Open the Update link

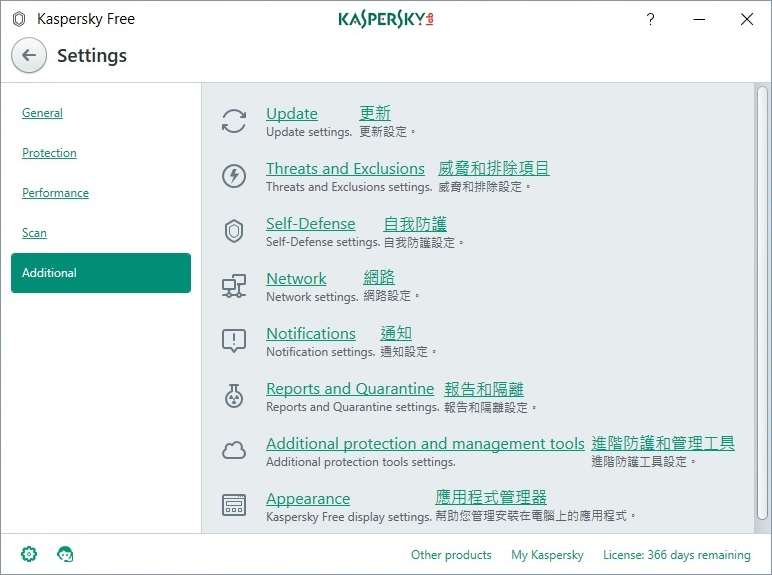coord(292,114)
